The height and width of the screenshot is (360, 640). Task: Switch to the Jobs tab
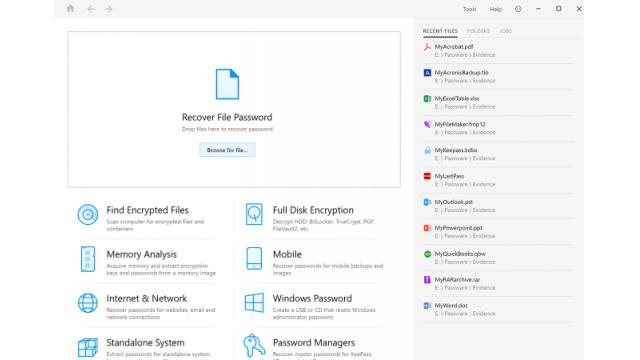pyautogui.click(x=505, y=31)
